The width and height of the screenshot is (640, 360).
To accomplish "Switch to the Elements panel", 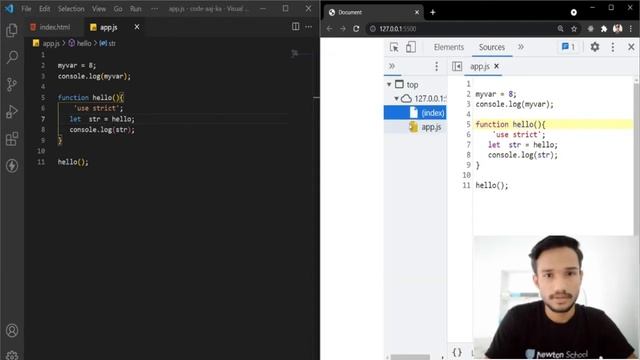I will (x=449, y=47).
